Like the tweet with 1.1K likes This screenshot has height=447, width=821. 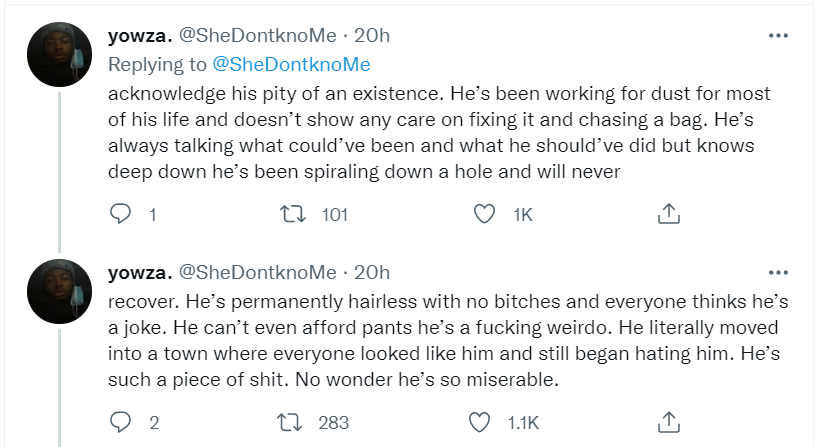pos(484,422)
